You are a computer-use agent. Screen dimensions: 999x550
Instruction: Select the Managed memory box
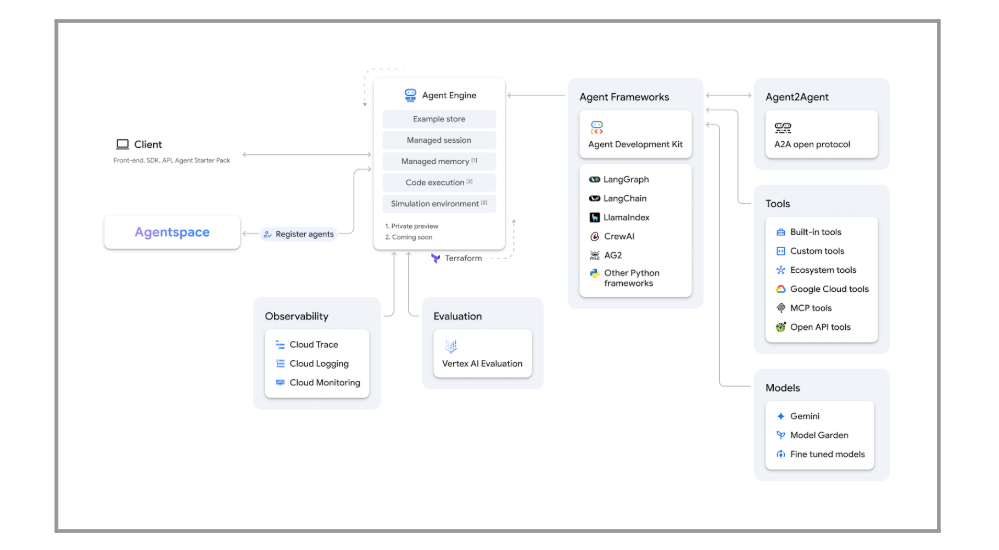point(439,161)
